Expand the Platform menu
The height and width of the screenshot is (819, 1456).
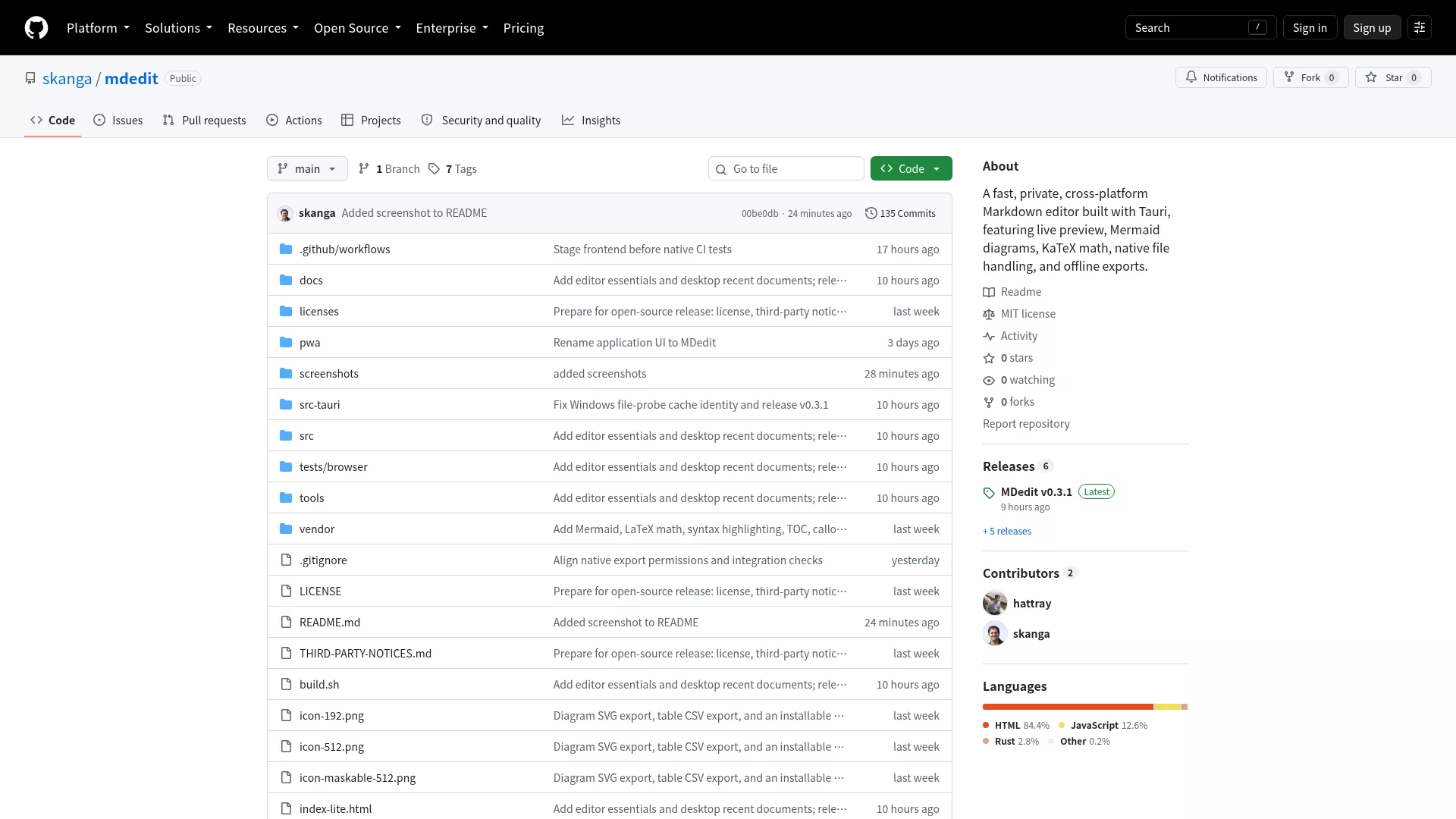click(x=98, y=28)
